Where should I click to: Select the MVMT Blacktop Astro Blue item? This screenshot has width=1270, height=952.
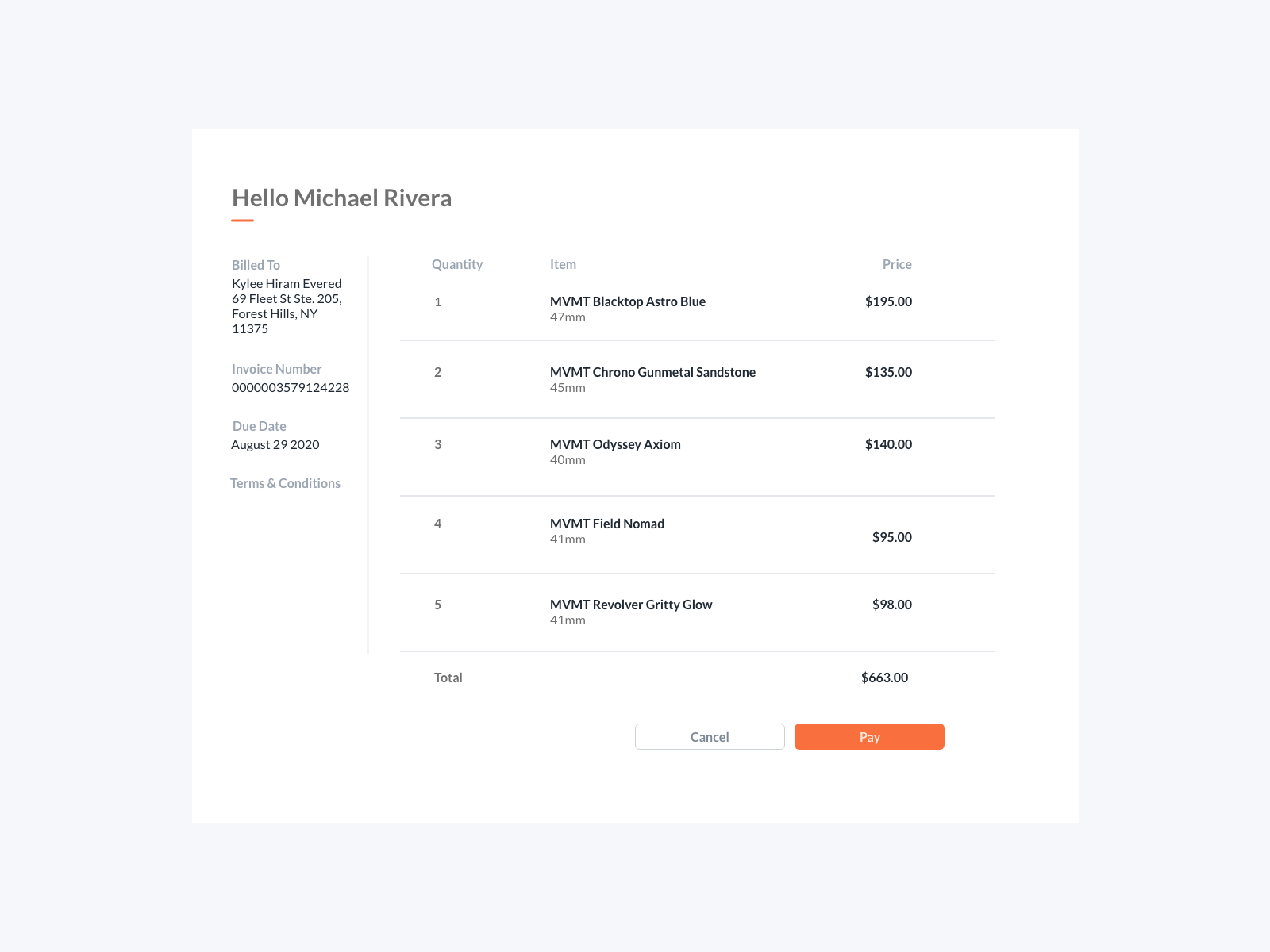pos(629,301)
